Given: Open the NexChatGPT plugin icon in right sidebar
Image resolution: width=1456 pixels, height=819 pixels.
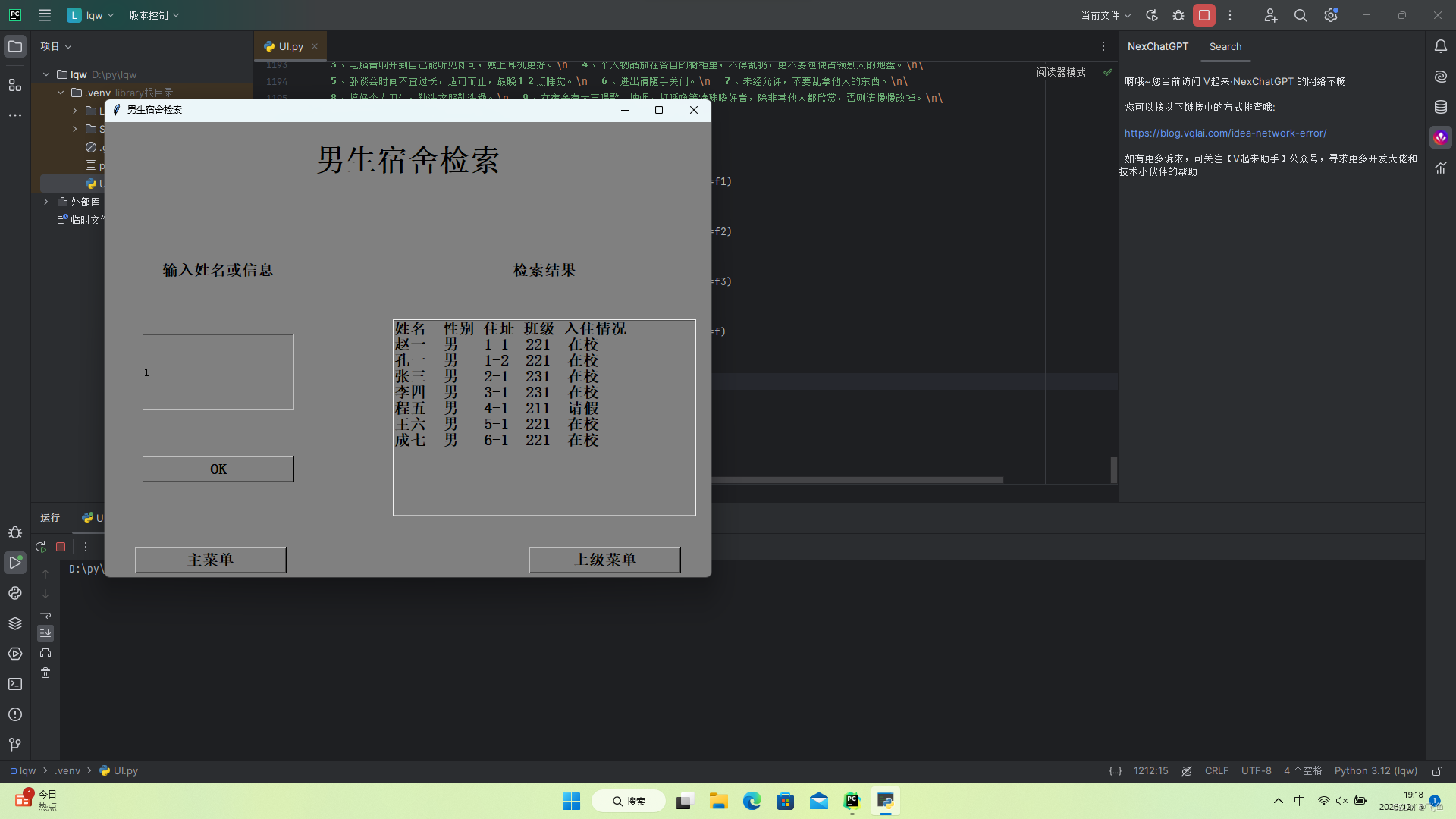Looking at the screenshot, I should (1441, 137).
